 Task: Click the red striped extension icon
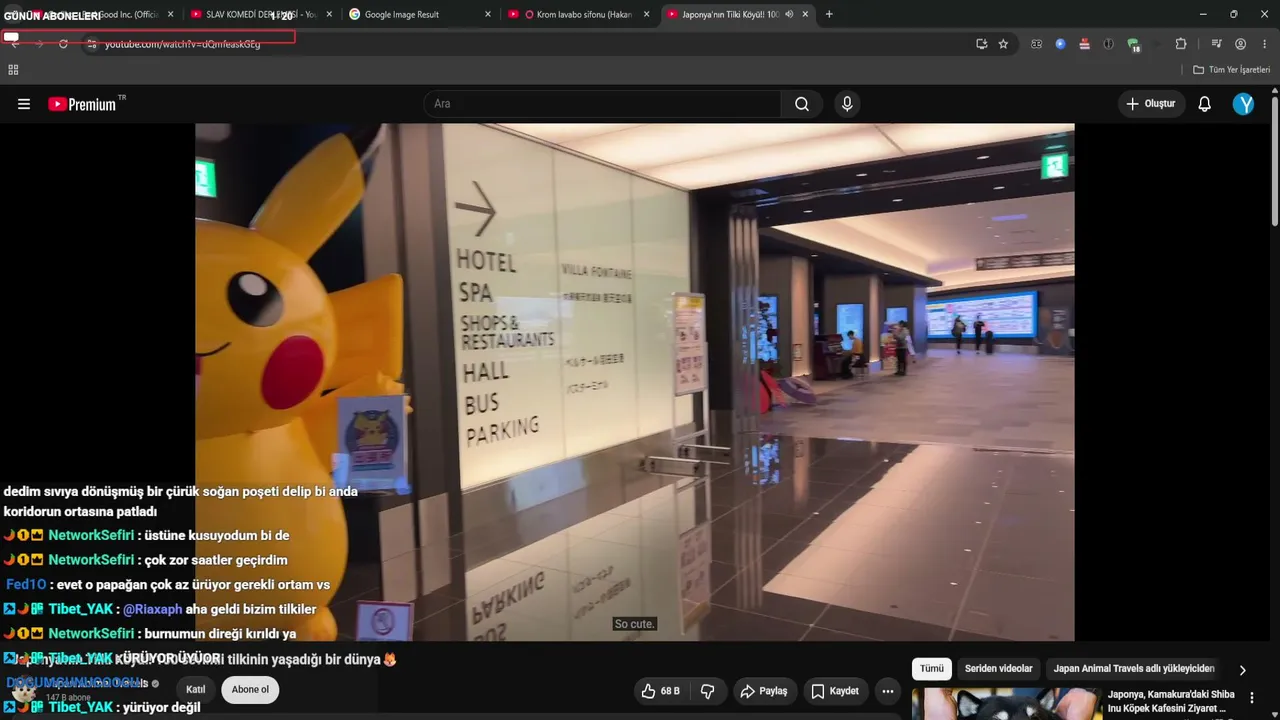(1084, 44)
